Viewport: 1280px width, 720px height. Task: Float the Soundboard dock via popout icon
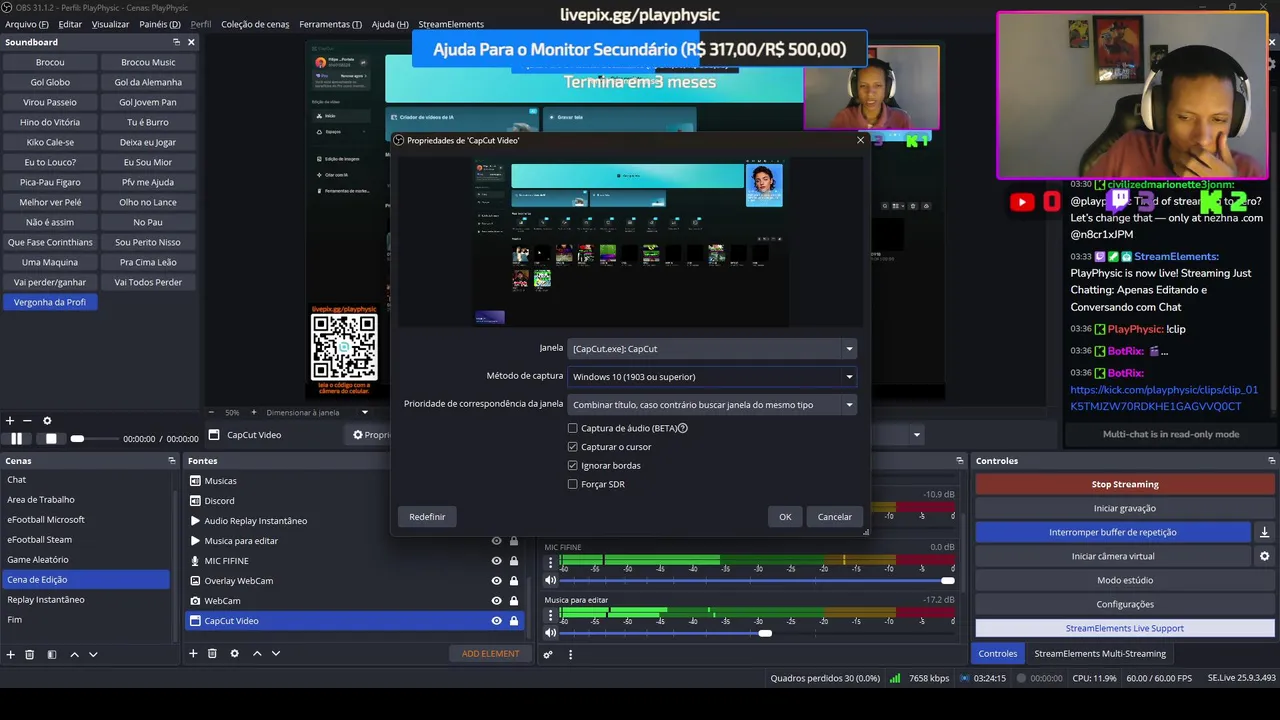176,42
